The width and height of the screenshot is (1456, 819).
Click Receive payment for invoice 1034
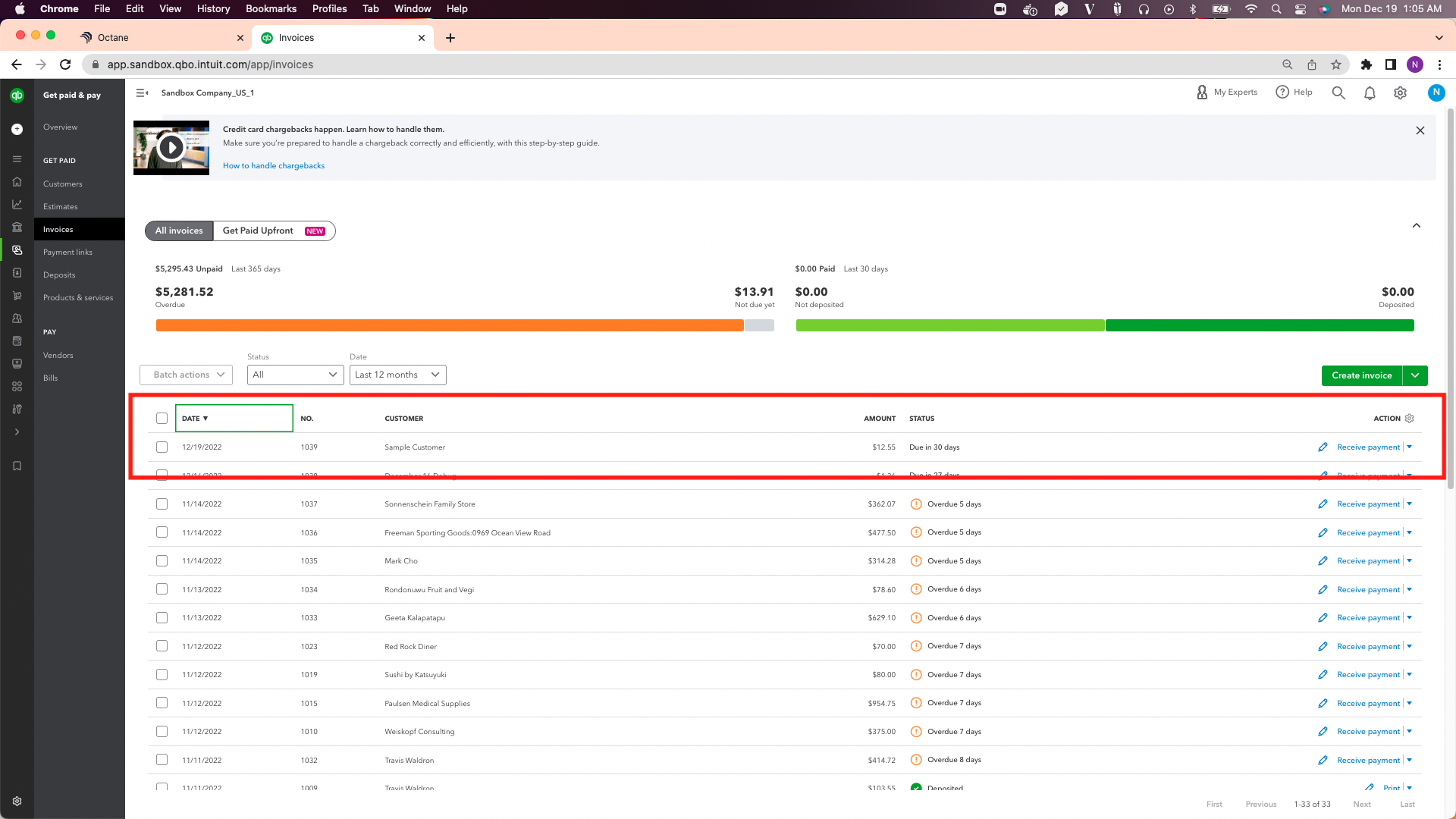pyautogui.click(x=1368, y=590)
